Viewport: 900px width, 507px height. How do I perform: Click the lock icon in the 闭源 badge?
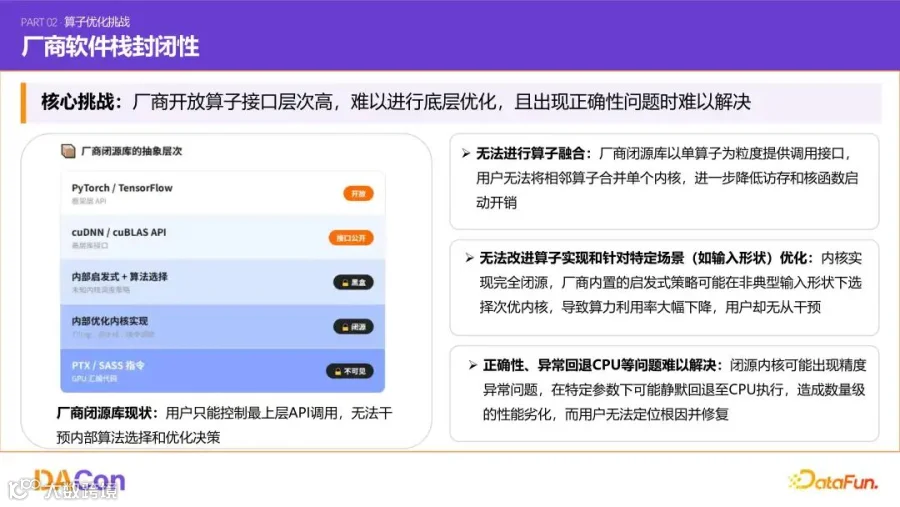tap(345, 327)
